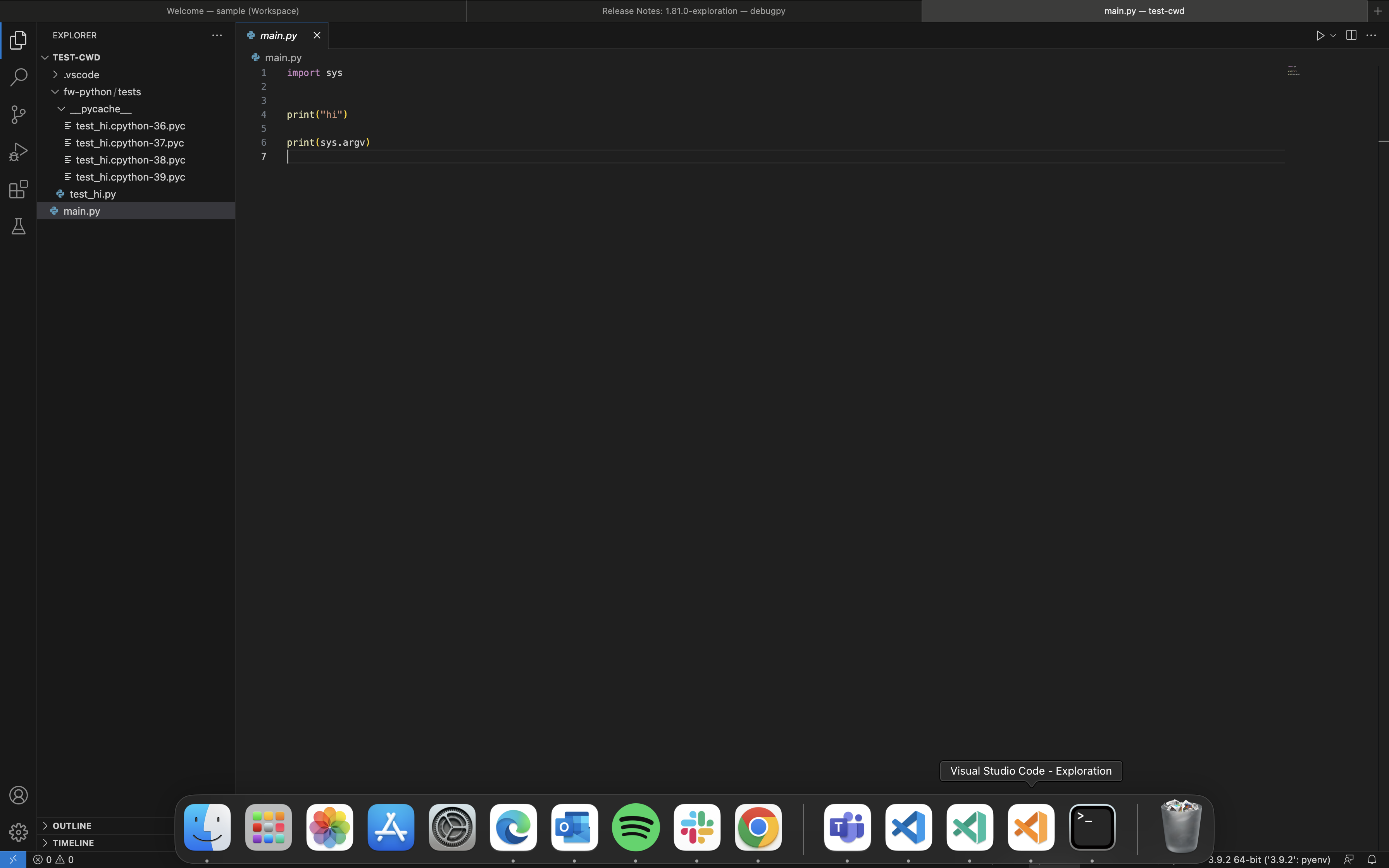Select test_hi.cpython-38.pyc in the explorer
This screenshot has height=868, width=1389.
[131, 160]
